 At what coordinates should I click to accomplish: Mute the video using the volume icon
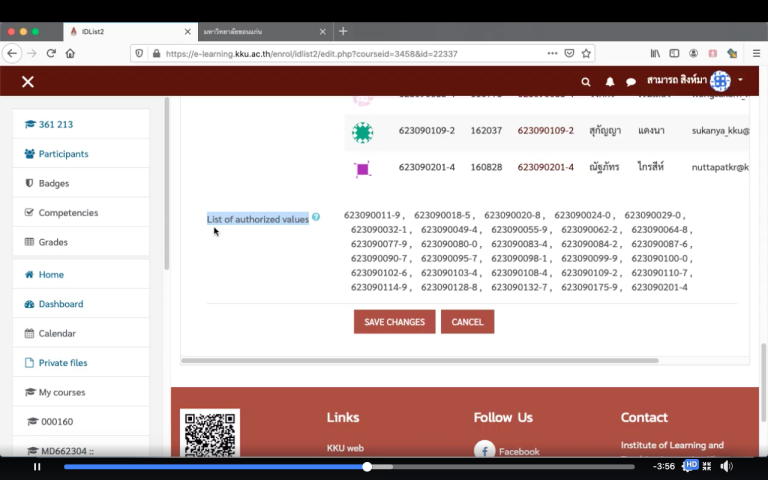coord(726,466)
